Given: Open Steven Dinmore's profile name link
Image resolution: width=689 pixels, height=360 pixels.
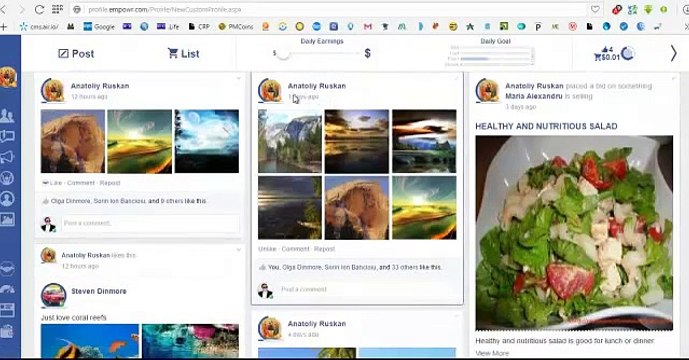Looking at the screenshot, I should (x=99, y=291).
